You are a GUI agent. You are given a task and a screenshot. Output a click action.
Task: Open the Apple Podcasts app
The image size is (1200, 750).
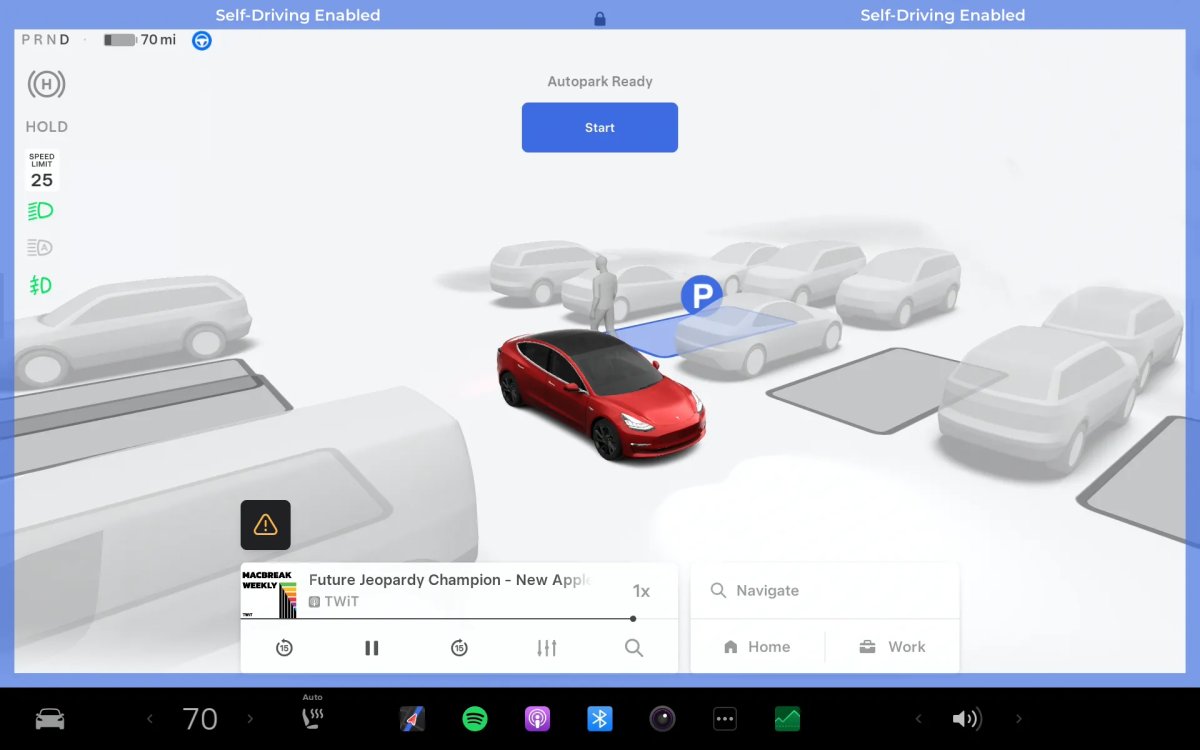pyautogui.click(x=537, y=718)
